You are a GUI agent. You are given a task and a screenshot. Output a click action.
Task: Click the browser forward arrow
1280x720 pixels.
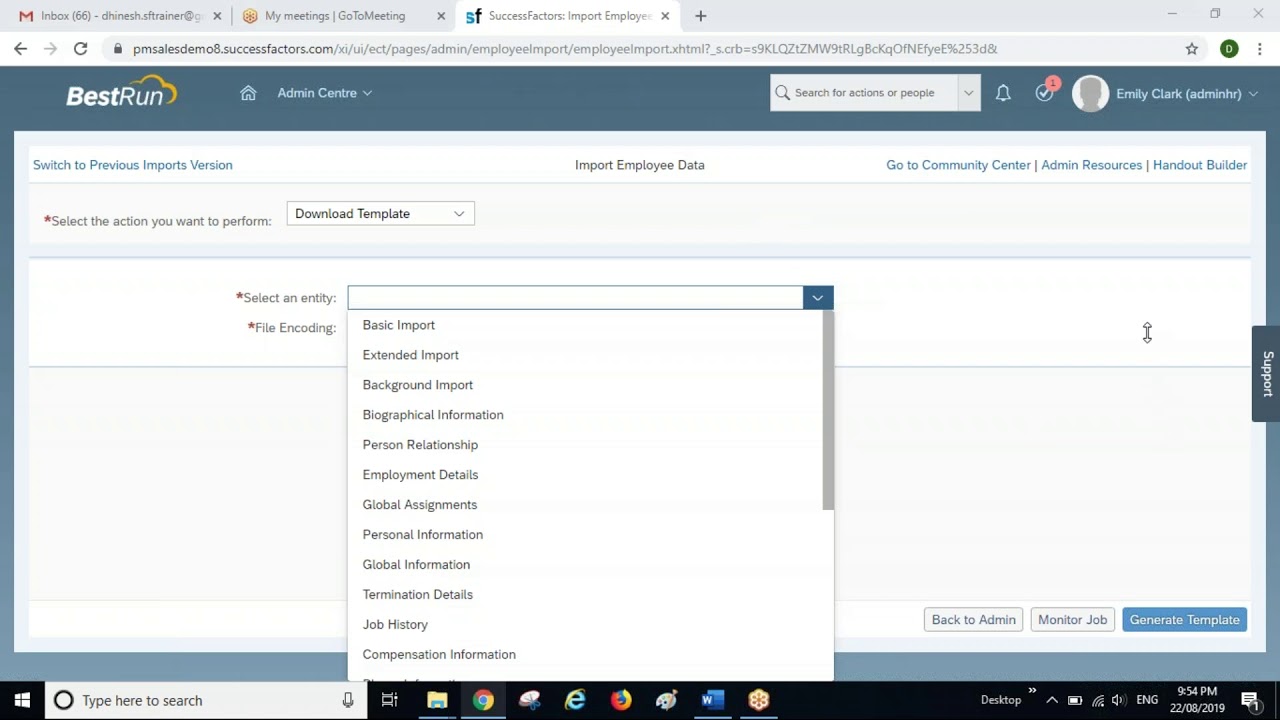50,48
